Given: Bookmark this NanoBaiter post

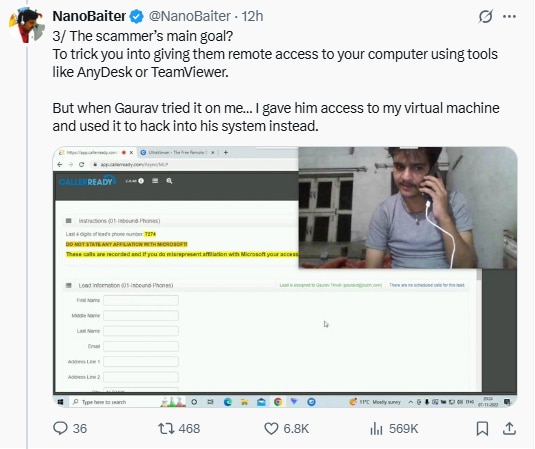Looking at the screenshot, I should click(x=482, y=429).
